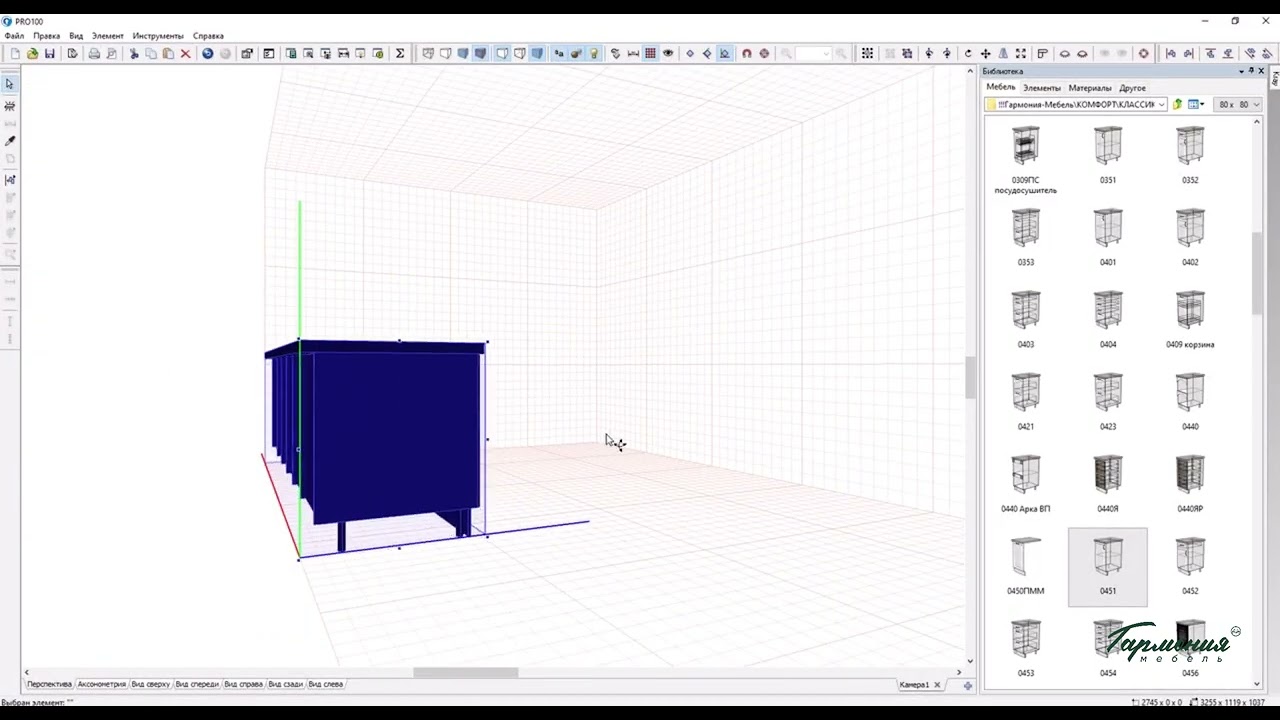Select the 0451 cabinet thumbnail

coord(1108,567)
